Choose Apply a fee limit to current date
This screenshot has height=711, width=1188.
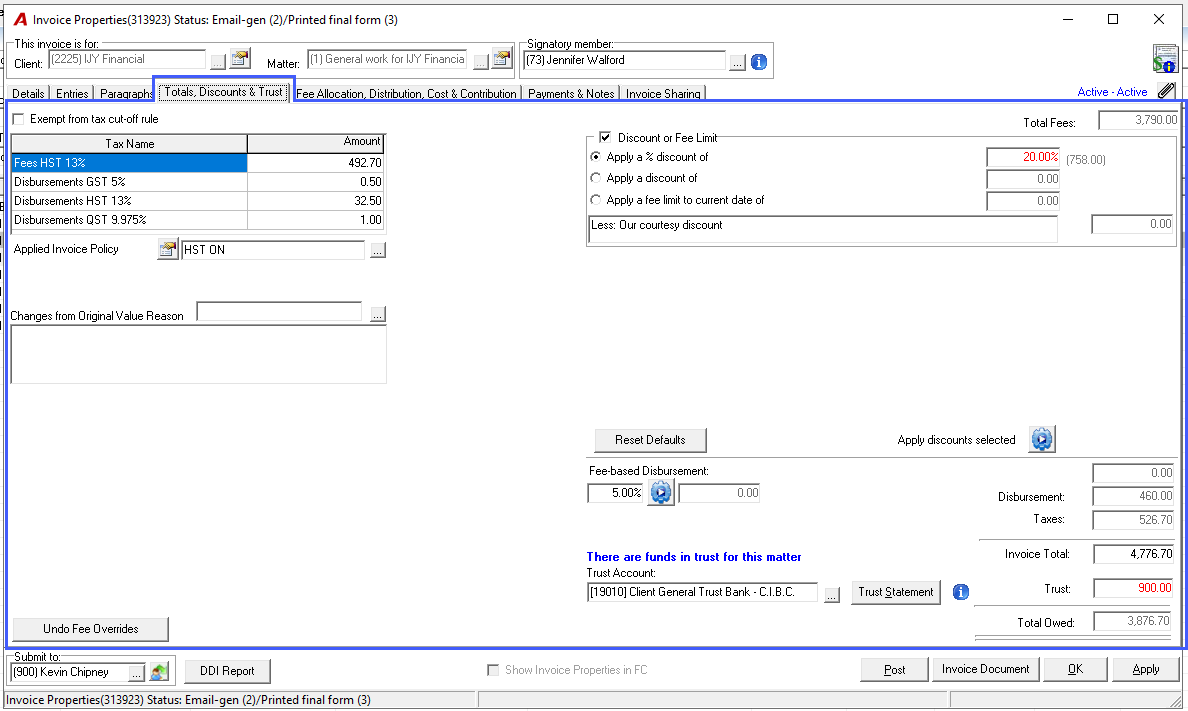pos(596,200)
